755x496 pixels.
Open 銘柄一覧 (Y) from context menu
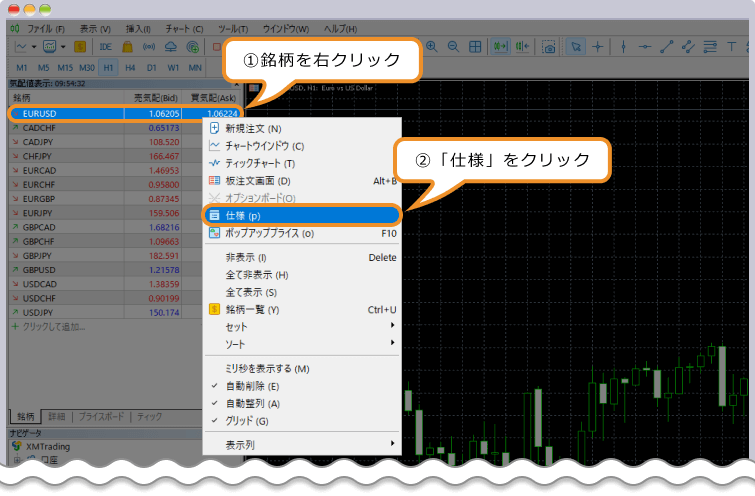(x=302, y=309)
